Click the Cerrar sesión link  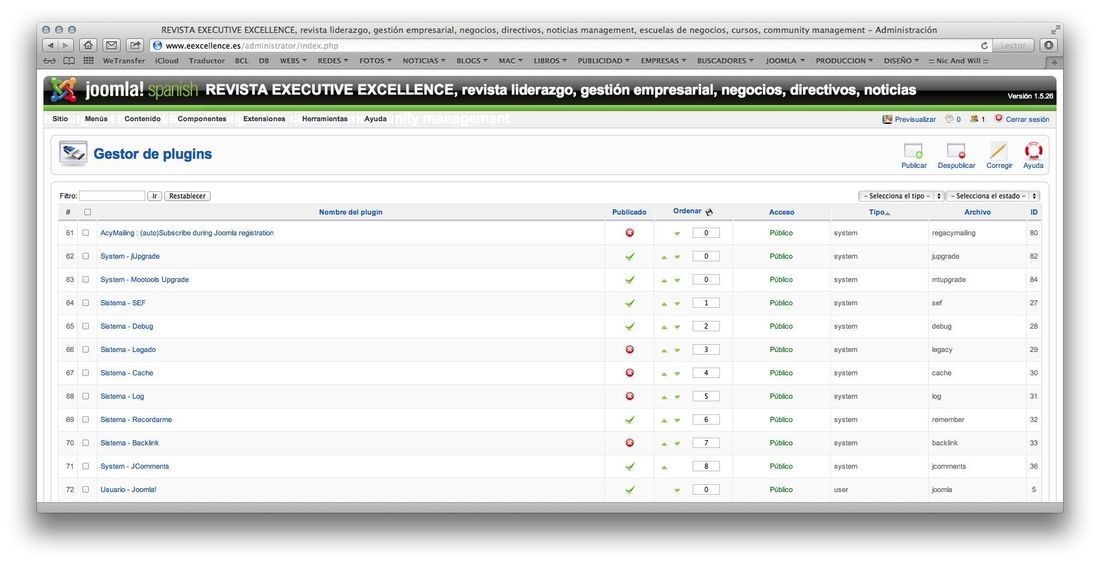[1027, 119]
